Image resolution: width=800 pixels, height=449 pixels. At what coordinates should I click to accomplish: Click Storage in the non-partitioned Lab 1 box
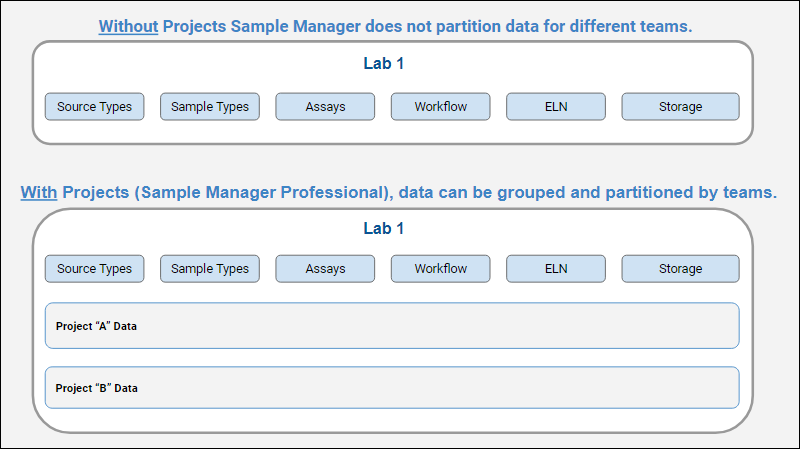point(680,106)
